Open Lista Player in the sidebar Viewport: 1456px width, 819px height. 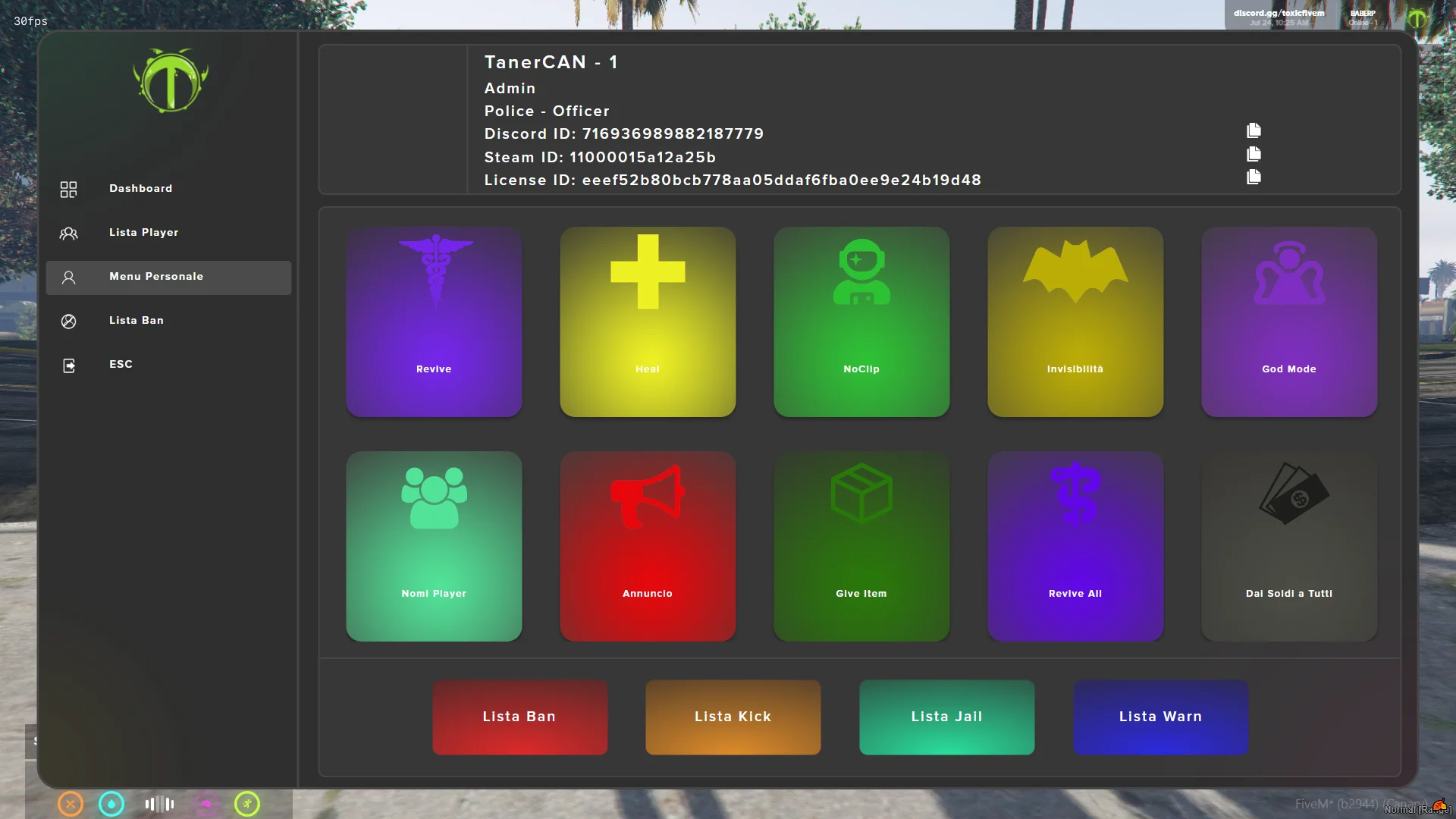(x=144, y=233)
